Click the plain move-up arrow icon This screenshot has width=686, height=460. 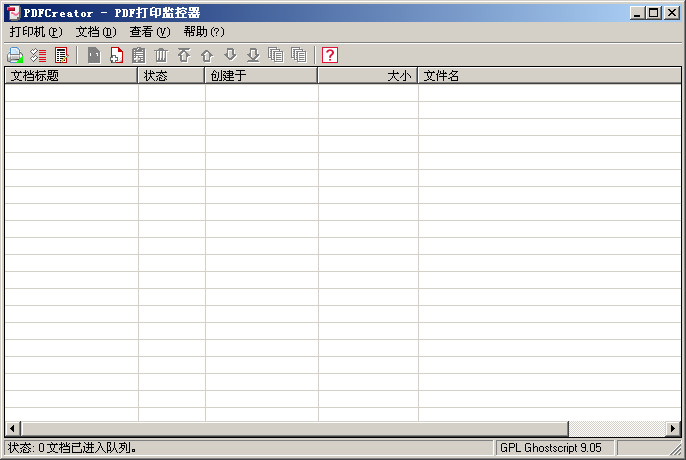207,55
